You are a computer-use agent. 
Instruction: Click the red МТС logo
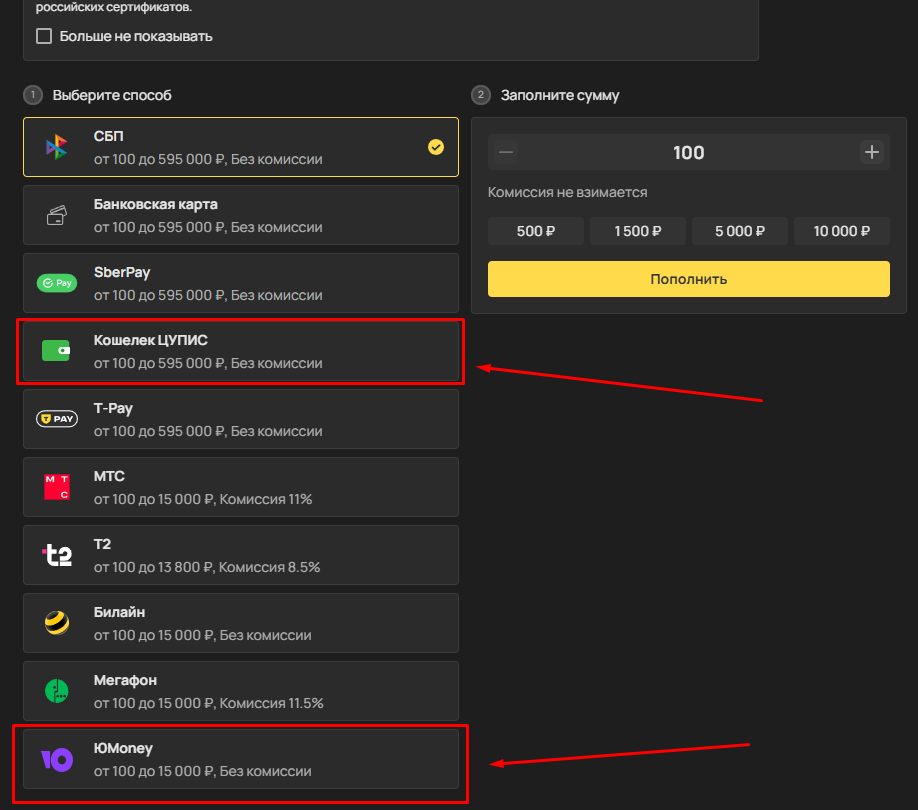[x=57, y=487]
